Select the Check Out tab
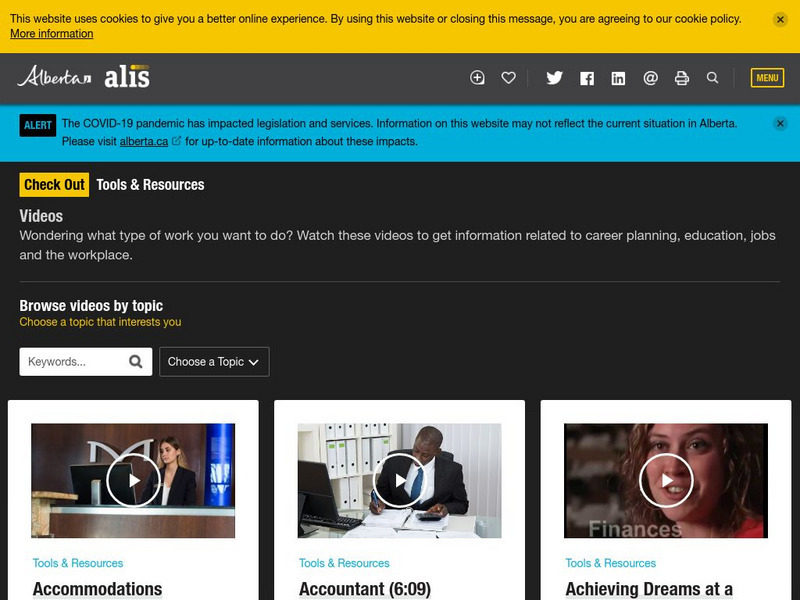The width and height of the screenshot is (800, 600). pos(55,184)
